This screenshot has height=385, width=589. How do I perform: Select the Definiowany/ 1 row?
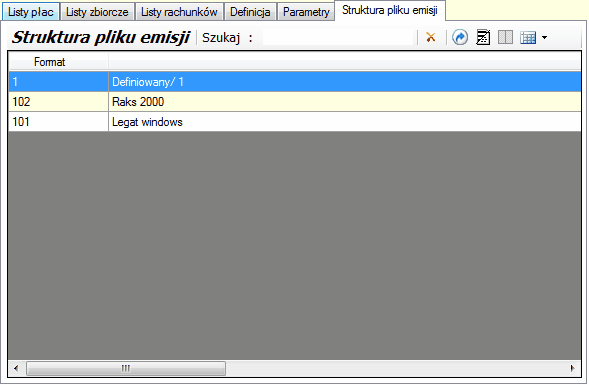pyautogui.click(x=295, y=82)
